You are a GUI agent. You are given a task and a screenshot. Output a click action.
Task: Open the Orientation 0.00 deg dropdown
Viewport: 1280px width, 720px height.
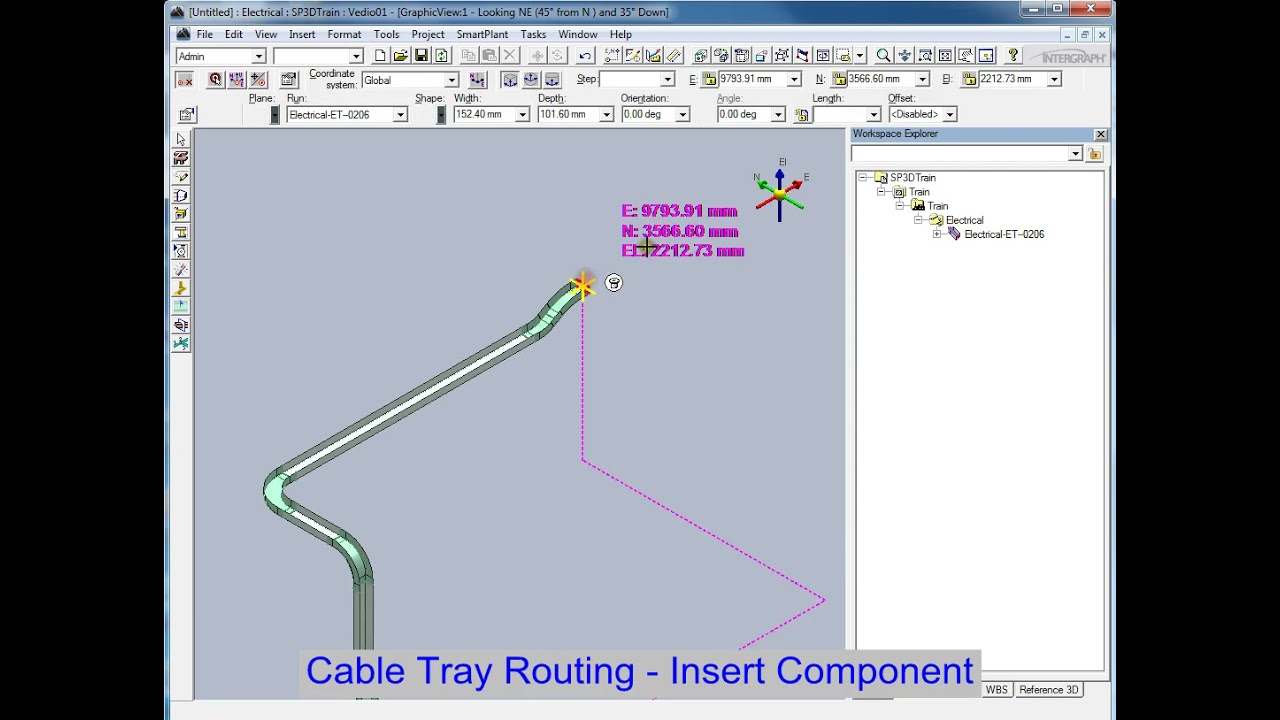coord(683,114)
